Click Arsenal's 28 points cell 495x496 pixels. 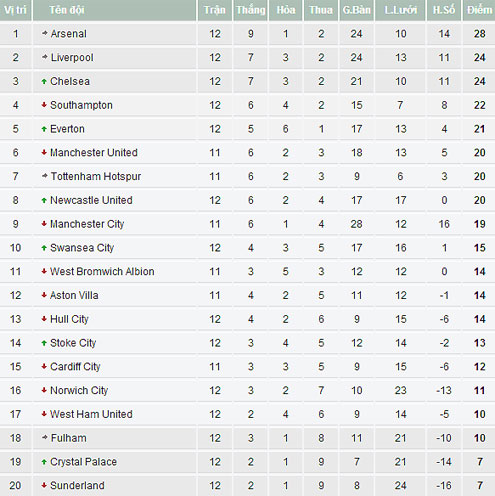[479, 34]
